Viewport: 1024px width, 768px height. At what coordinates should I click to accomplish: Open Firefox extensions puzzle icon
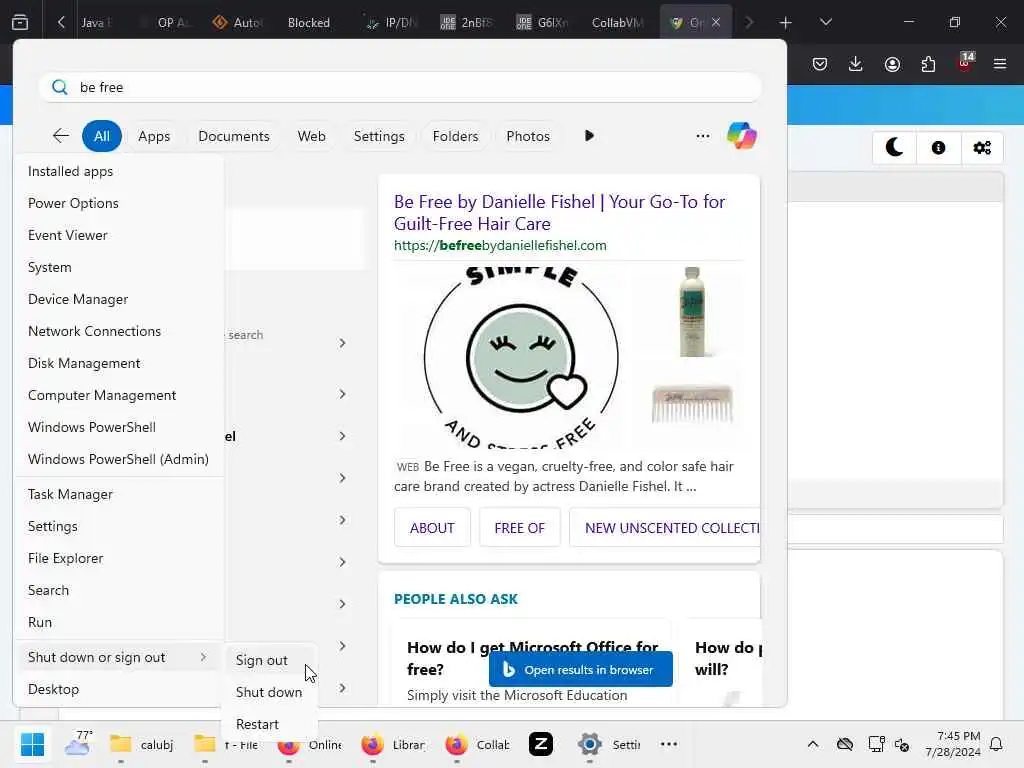pyautogui.click(x=928, y=63)
